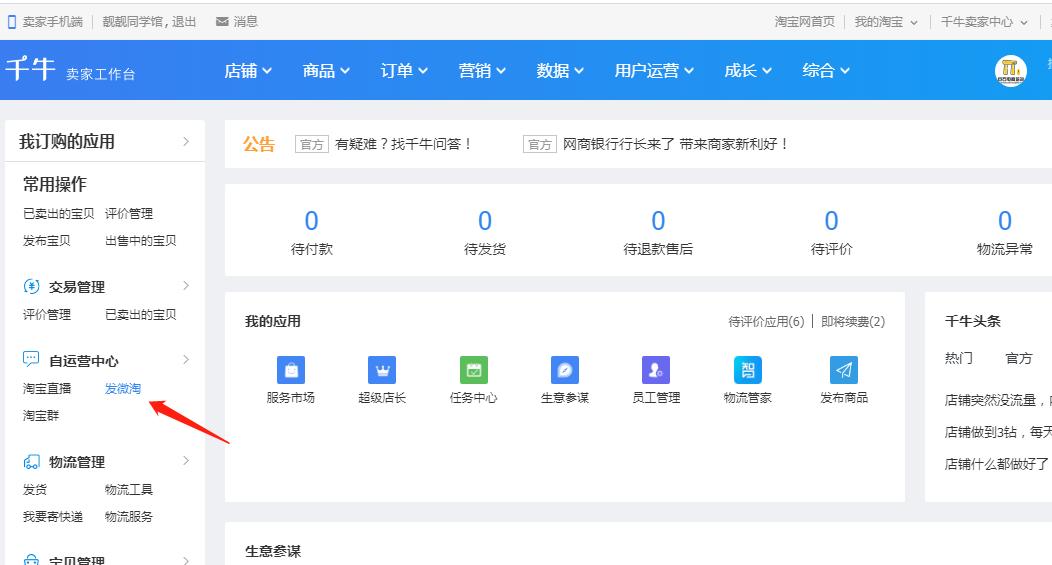Expand the 店铺 menu
Image resolution: width=1052 pixels, height=565 pixels.
pos(248,70)
